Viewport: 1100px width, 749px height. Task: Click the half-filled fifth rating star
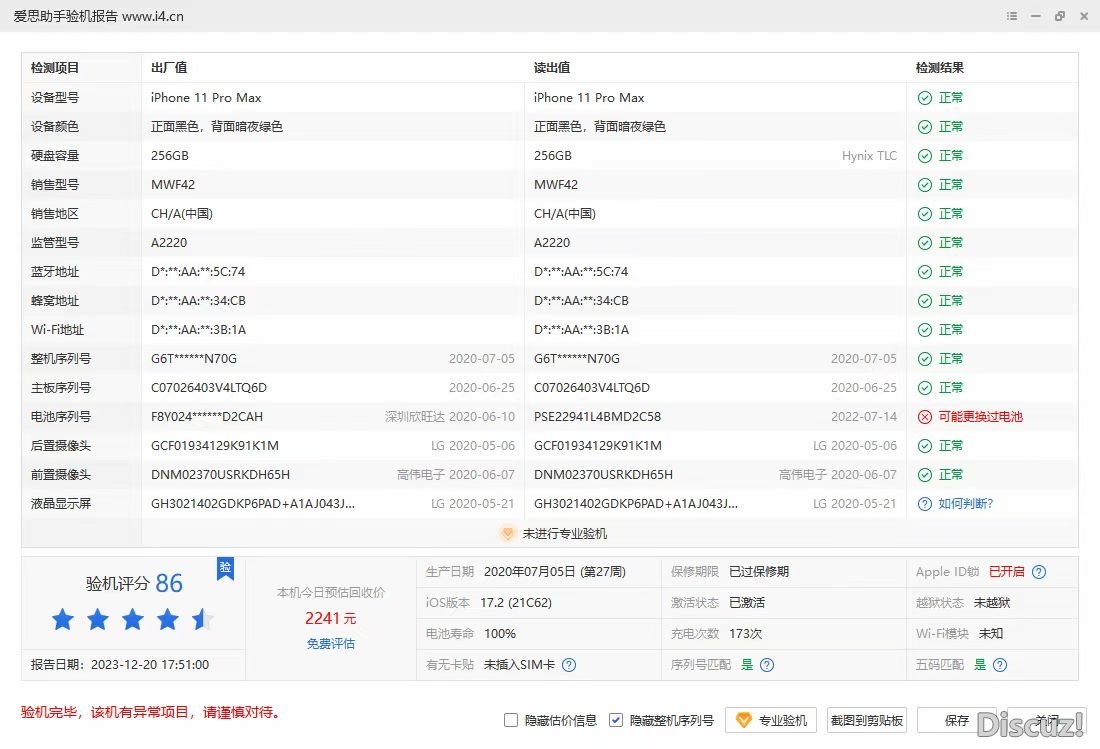pos(203,619)
